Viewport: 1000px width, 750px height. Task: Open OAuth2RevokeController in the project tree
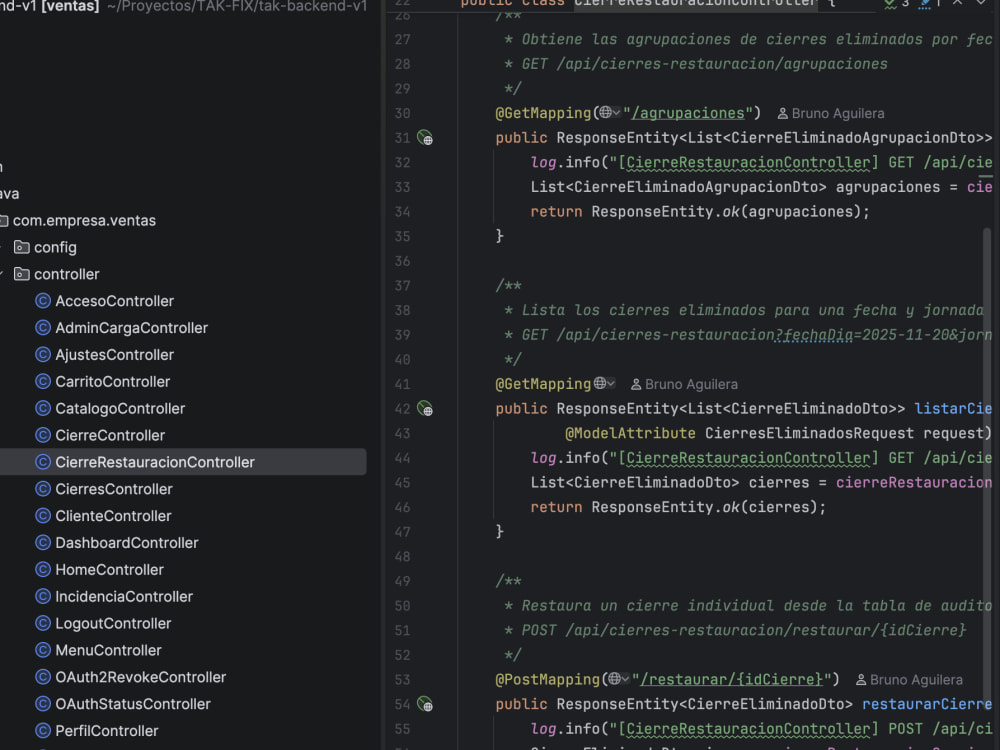point(140,677)
